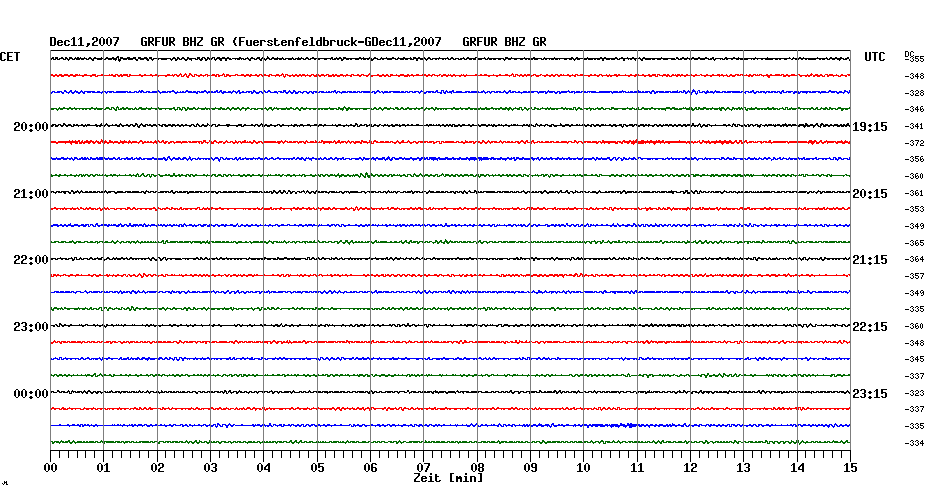Click the 19:15 UTC time label

pyautogui.click(x=870, y=127)
